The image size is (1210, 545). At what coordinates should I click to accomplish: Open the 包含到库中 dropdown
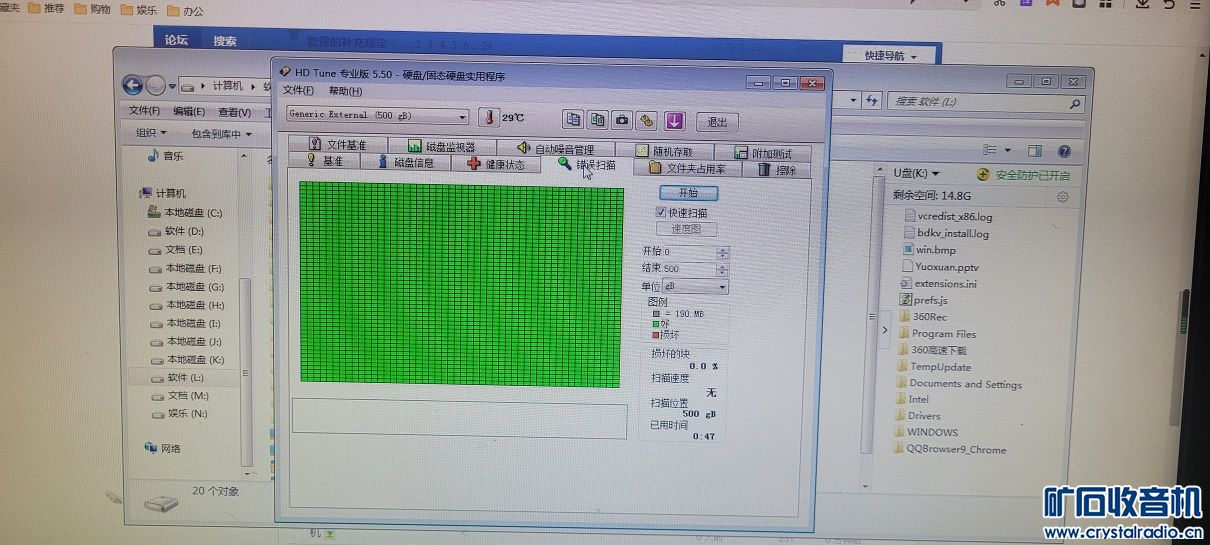click(x=221, y=134)
